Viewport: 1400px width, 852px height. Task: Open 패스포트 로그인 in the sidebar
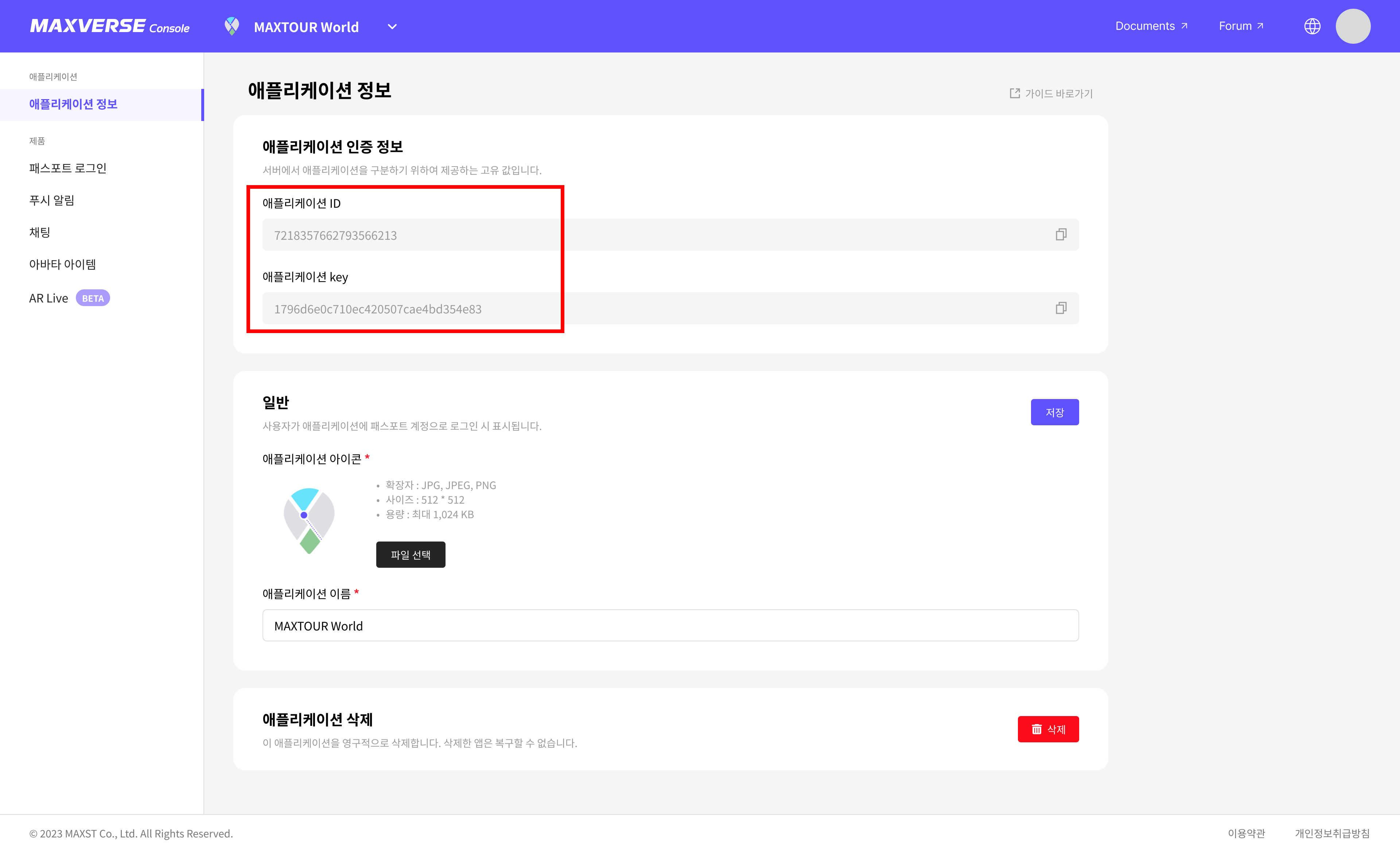click(x=67, y=168)
